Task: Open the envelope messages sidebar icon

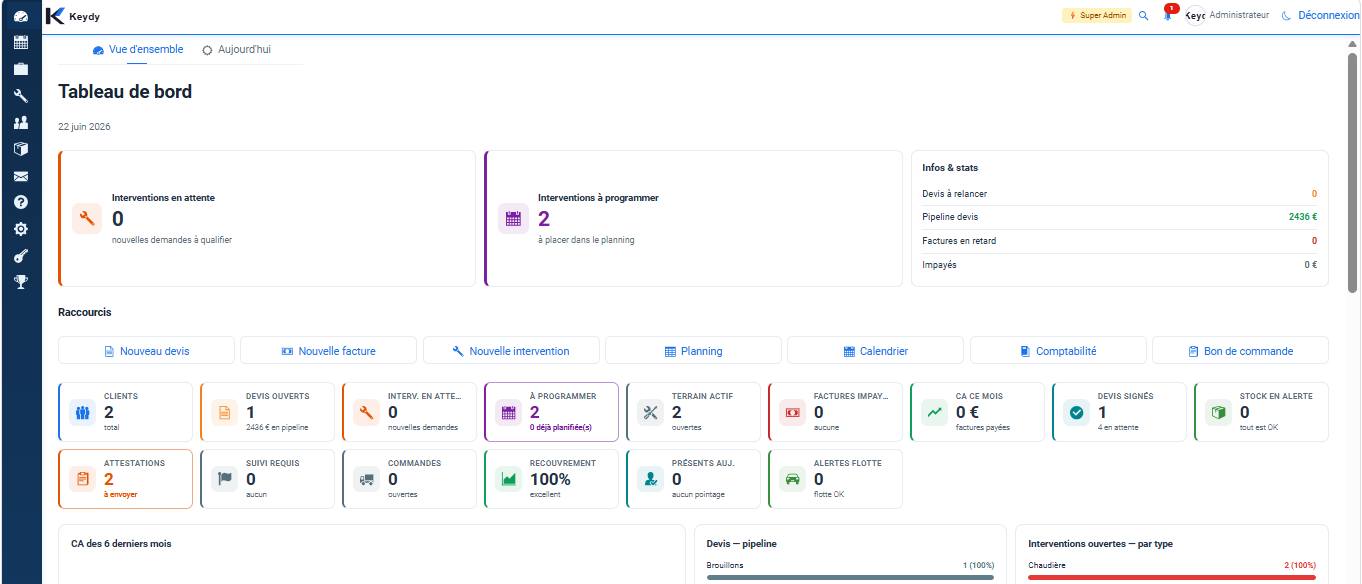Action: coord(20,176)
